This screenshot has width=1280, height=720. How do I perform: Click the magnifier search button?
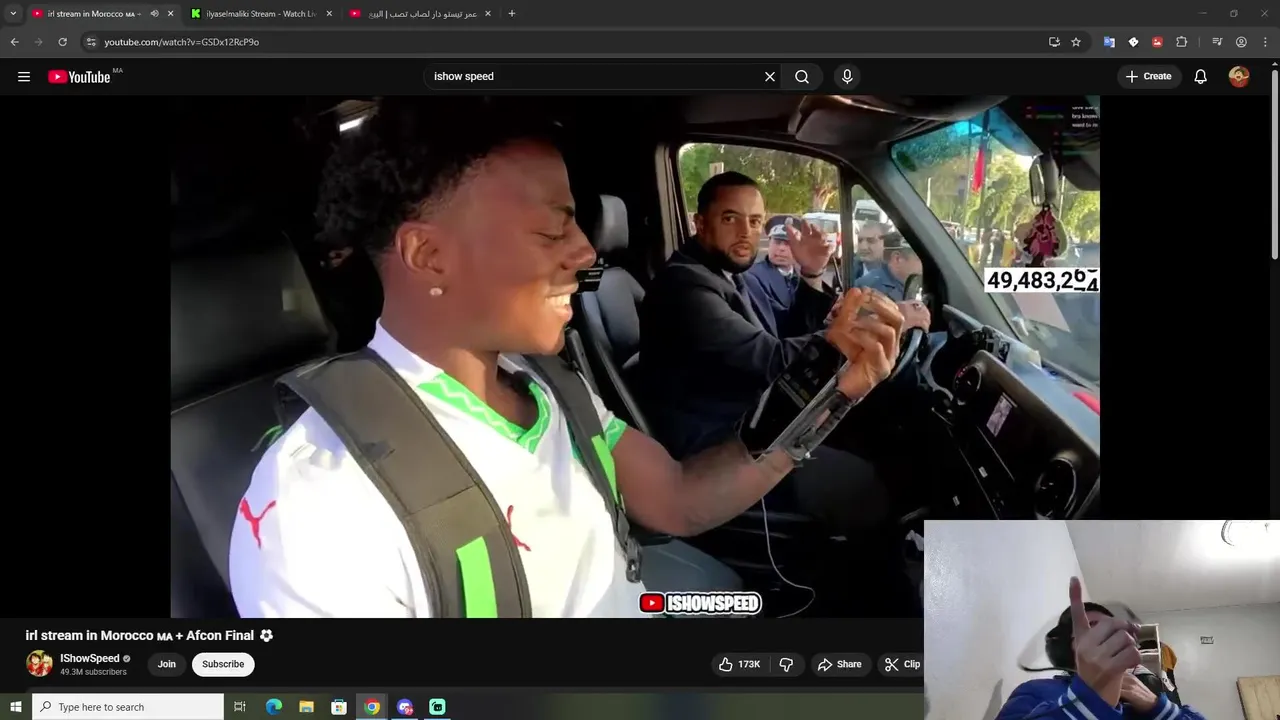802,76
